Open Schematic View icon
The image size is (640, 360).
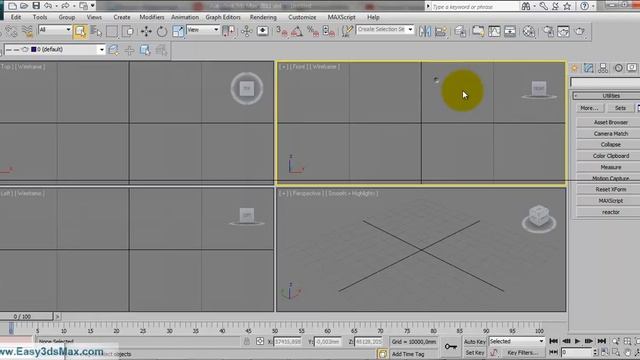click(510, 31)
